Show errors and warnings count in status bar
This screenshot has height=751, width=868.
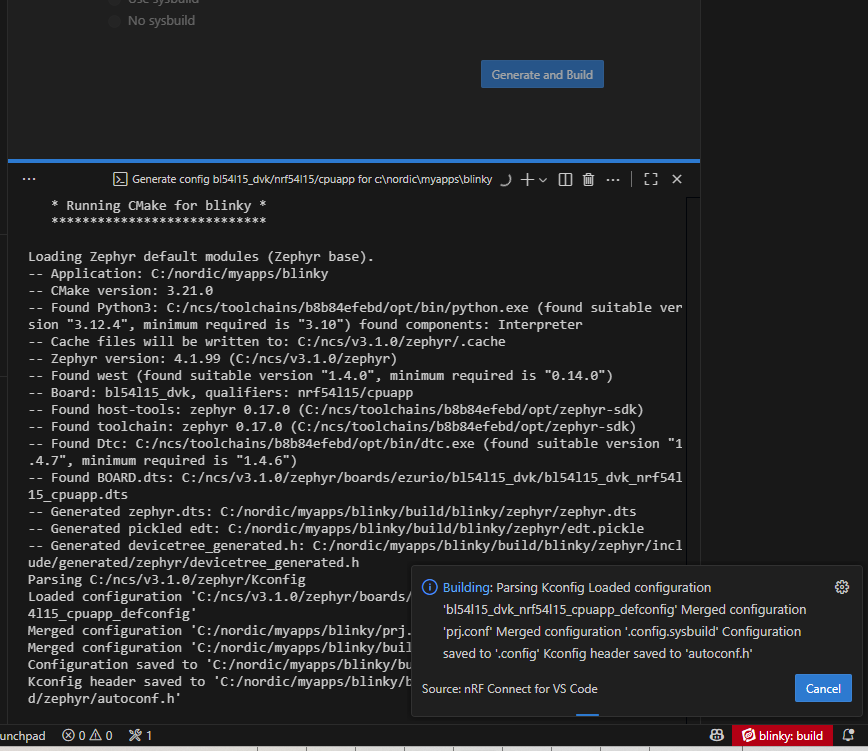pos(87,736)
